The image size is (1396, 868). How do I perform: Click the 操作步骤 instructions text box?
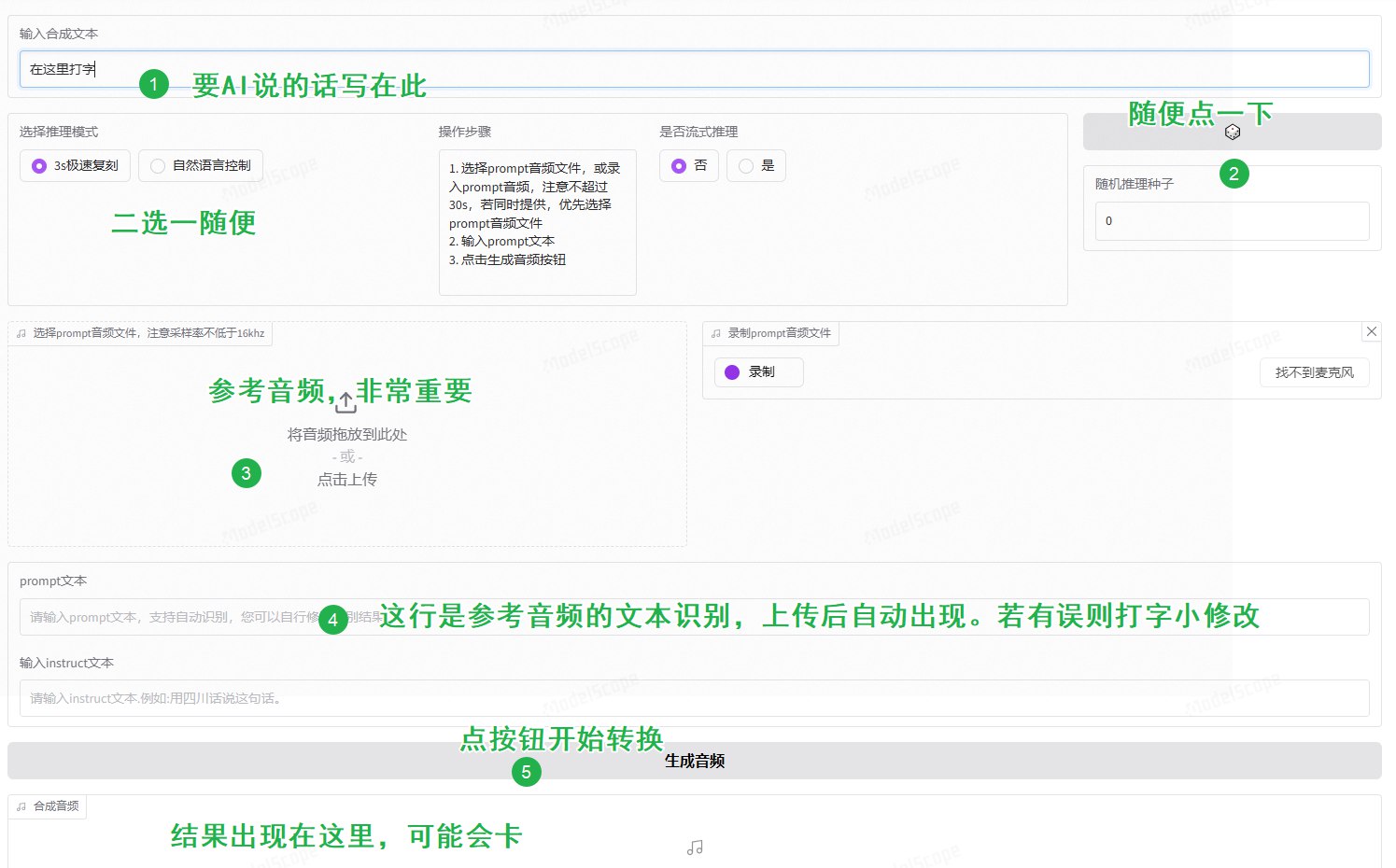pos(537,222)
